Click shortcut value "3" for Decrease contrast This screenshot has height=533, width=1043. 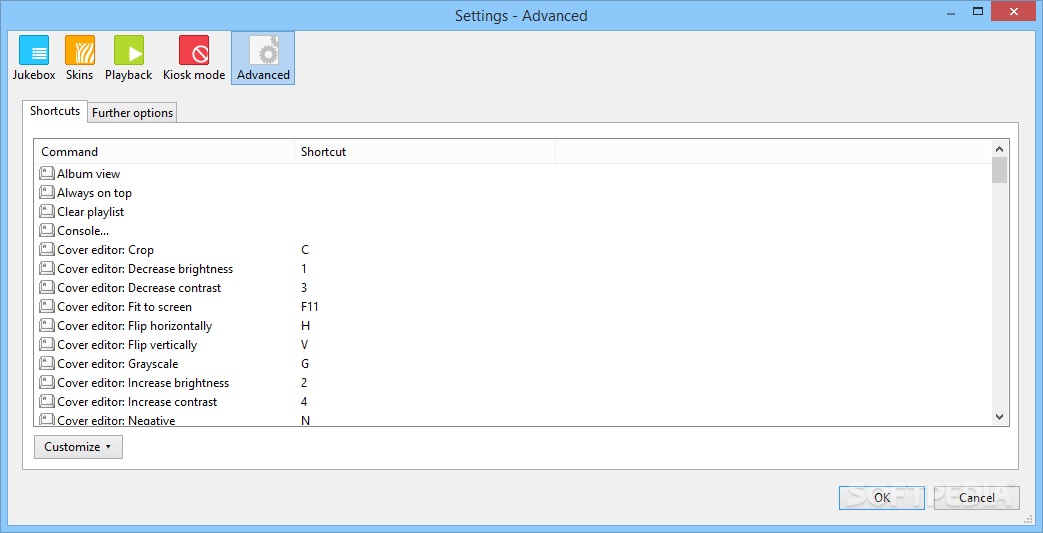(304, 288)
